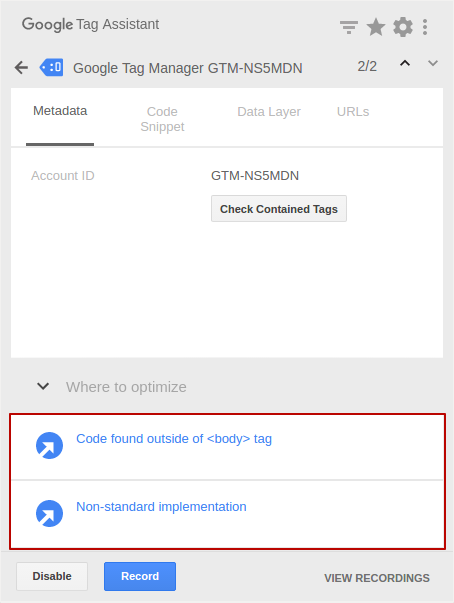The width and height of the screenshot is (454, 603).
Task: Open the filter icon in header
Action: tap(349, 27)
